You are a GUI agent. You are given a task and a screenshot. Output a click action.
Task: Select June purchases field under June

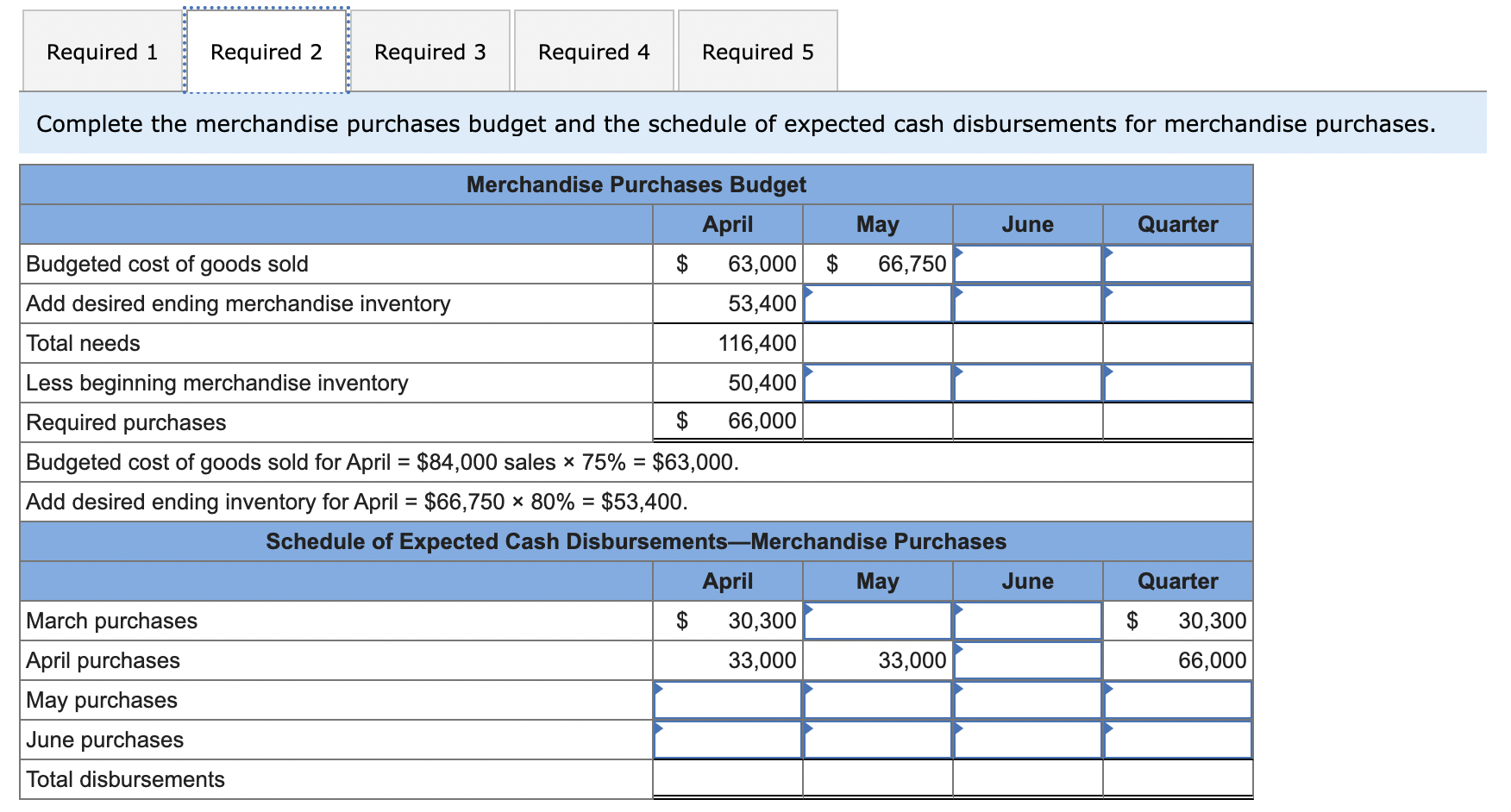[1028, 740]
